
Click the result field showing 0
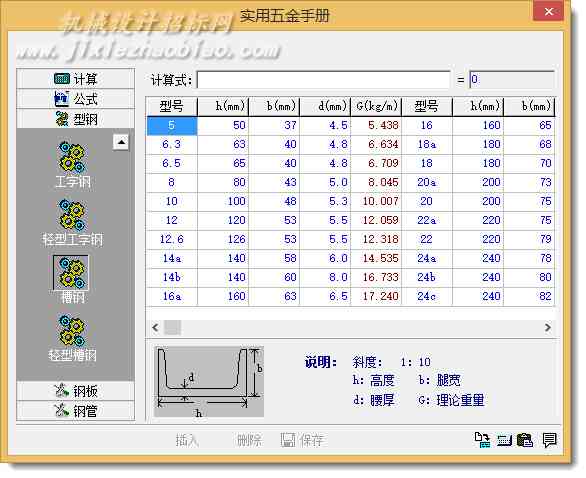(x=512, y=80)
